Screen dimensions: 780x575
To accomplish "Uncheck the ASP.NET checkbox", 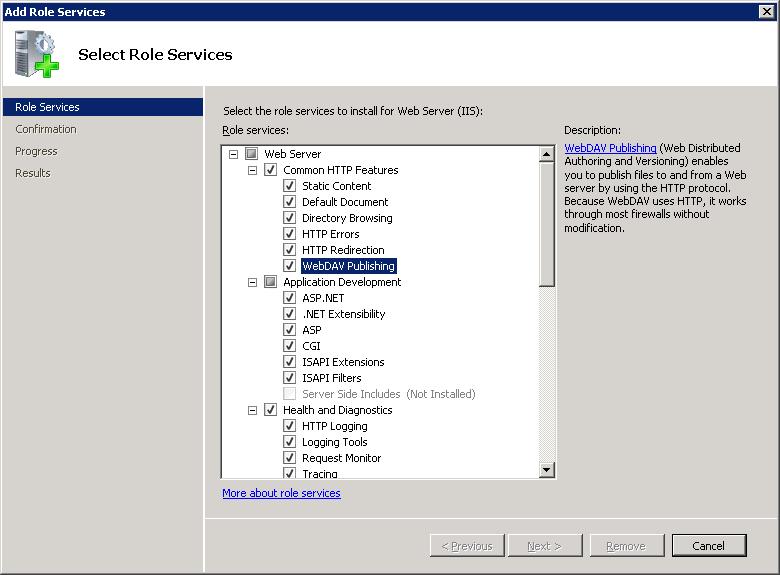I will pyautogui.click(x=290, y=298).
